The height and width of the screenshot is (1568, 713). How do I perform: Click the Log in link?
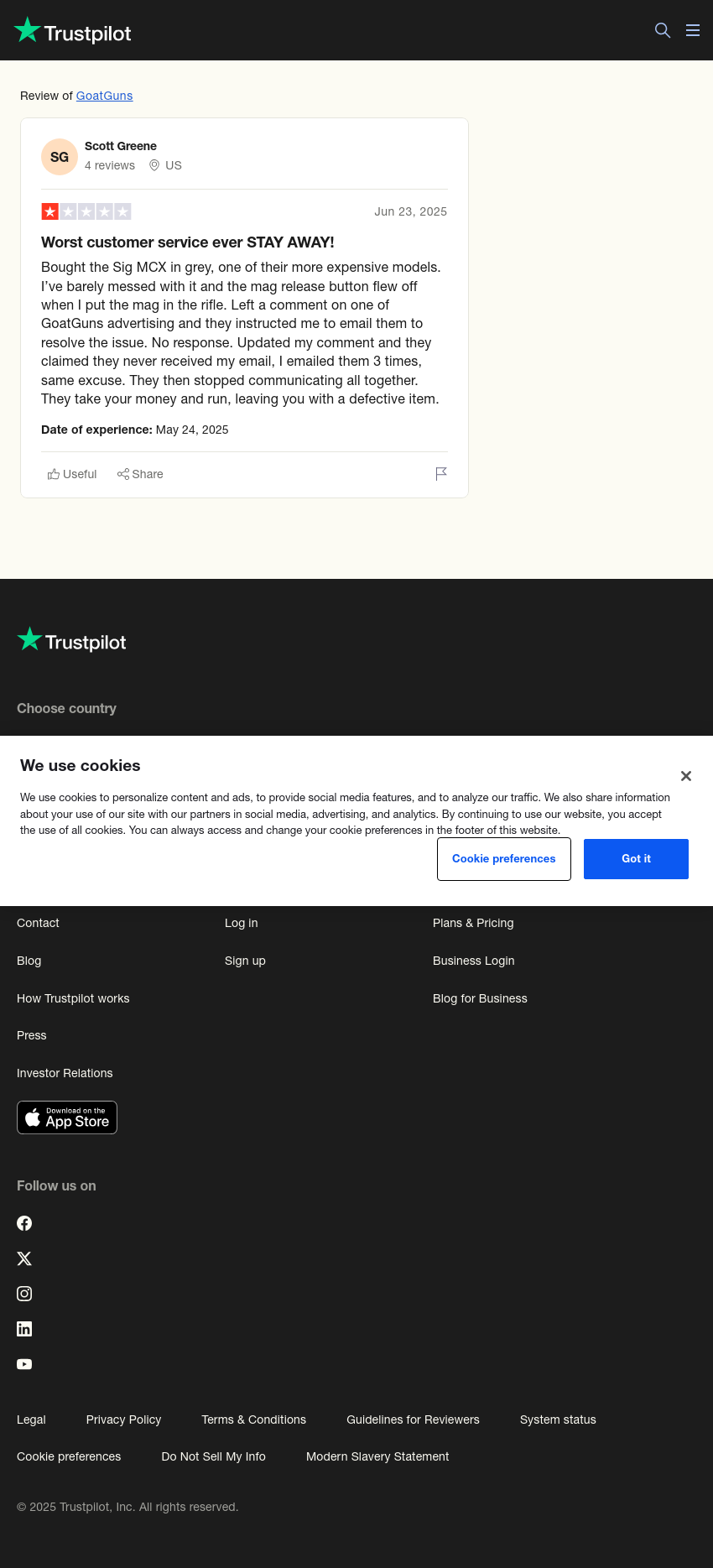click(242, 923)
